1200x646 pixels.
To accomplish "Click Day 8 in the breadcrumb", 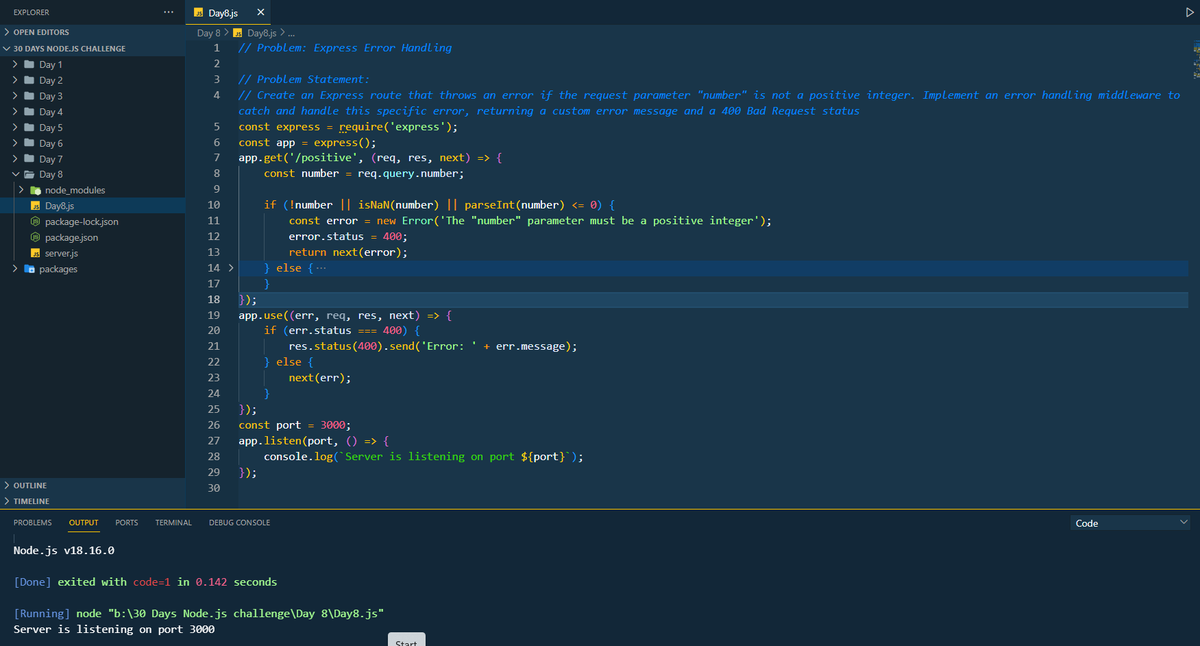I will click(x=208, y=33).
